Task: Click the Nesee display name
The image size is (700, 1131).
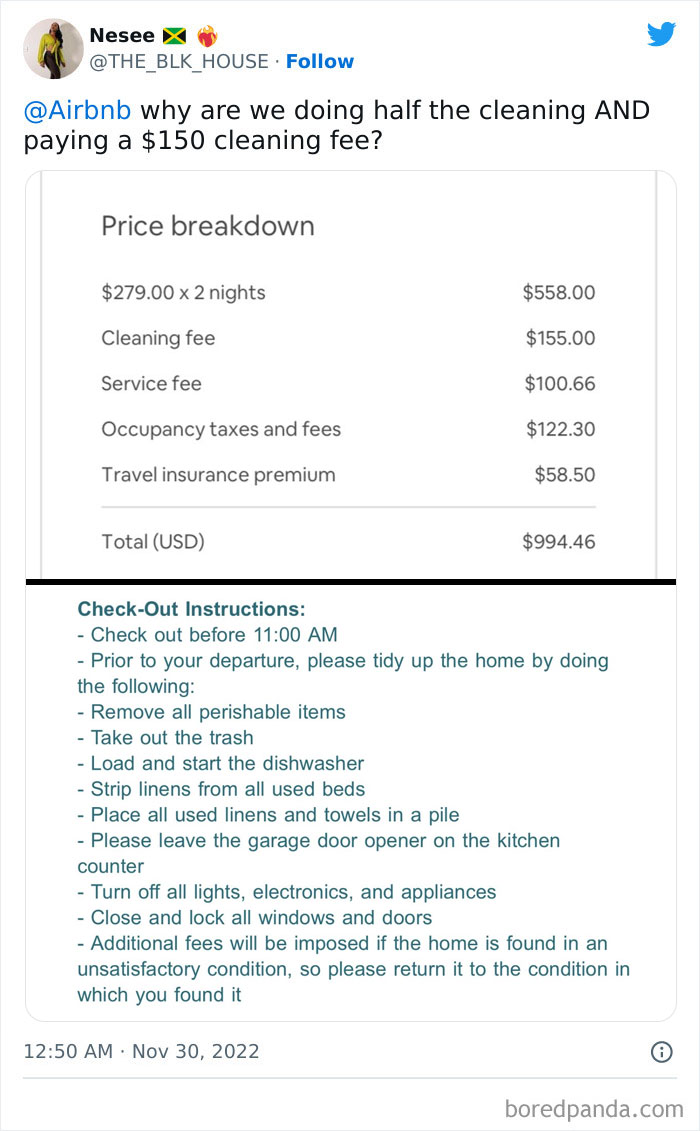Action: pyautogui.click(x=122, y=36)
